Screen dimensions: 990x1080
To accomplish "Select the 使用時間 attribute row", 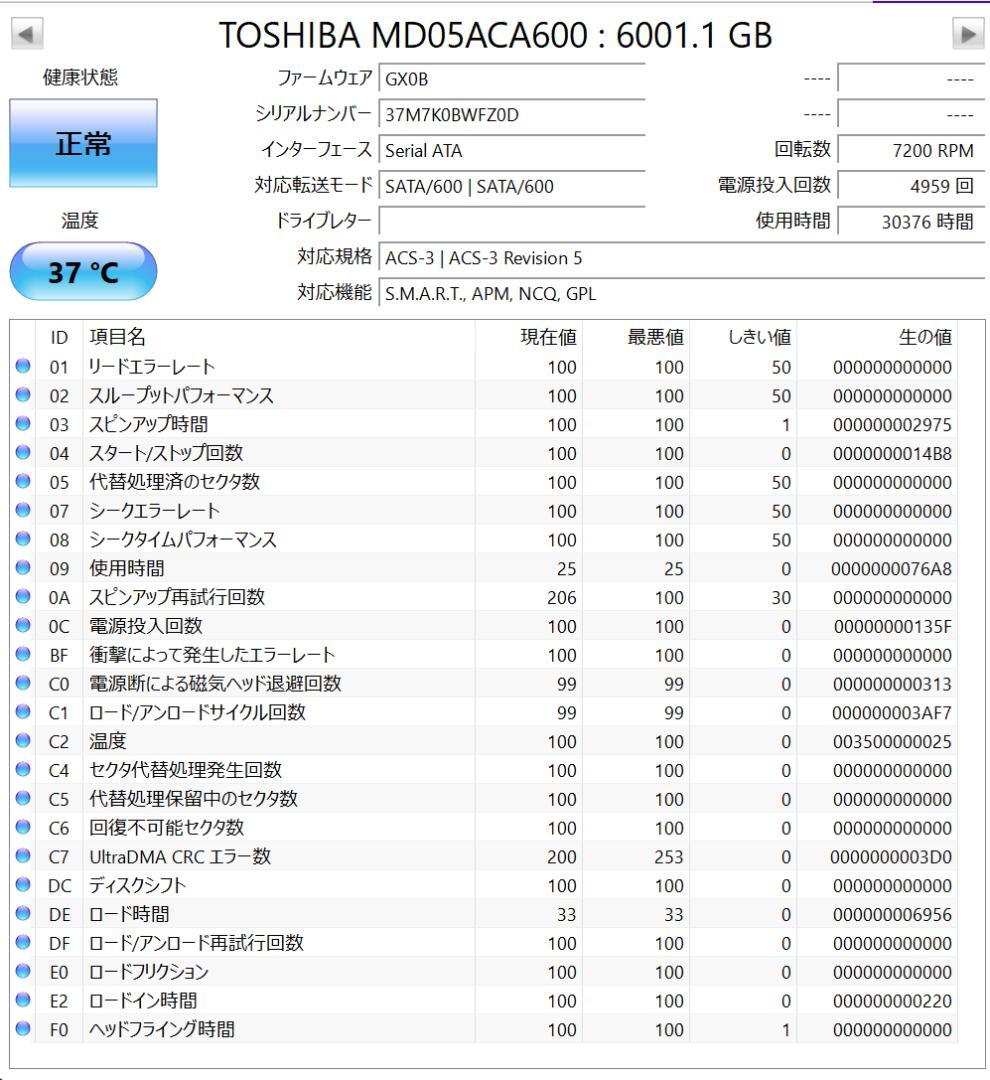I will point(200,568).
